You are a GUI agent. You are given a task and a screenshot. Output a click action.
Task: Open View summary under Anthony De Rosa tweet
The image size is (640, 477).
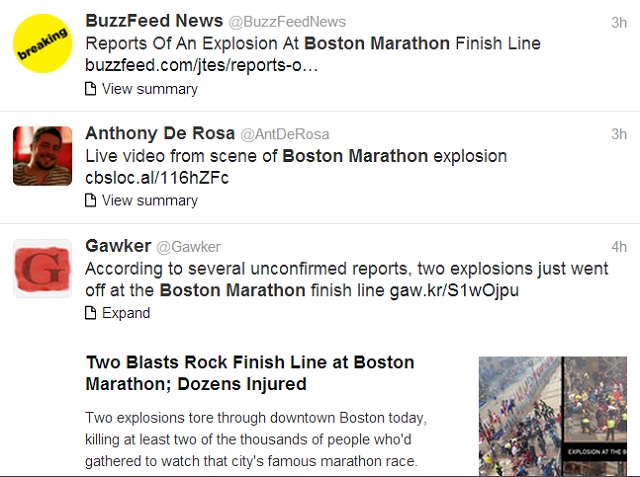(149, 201)
